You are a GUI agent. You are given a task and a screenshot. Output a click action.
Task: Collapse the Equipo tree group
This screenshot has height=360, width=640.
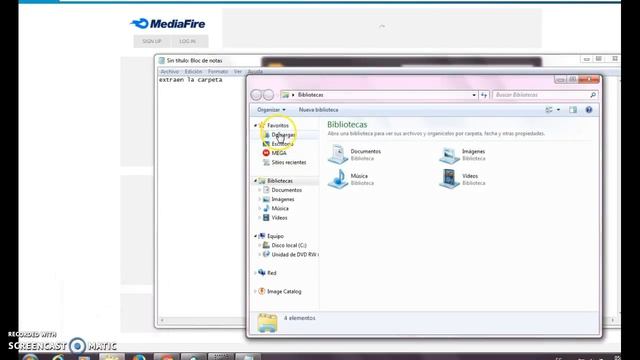[256, 236]
